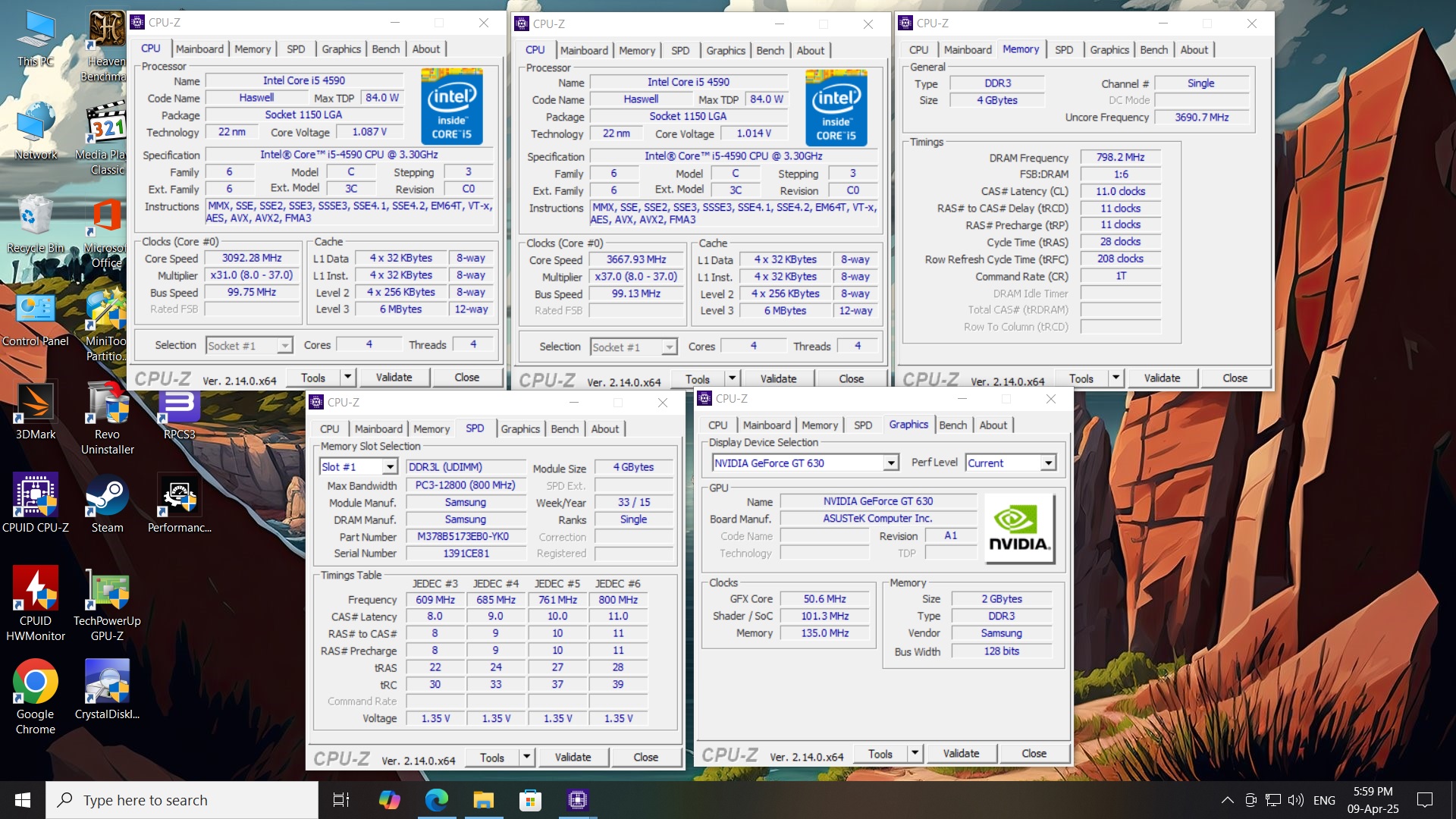1456x819 pixels.
Task: Open the Windows Start menu
Action: pos(23,800)
